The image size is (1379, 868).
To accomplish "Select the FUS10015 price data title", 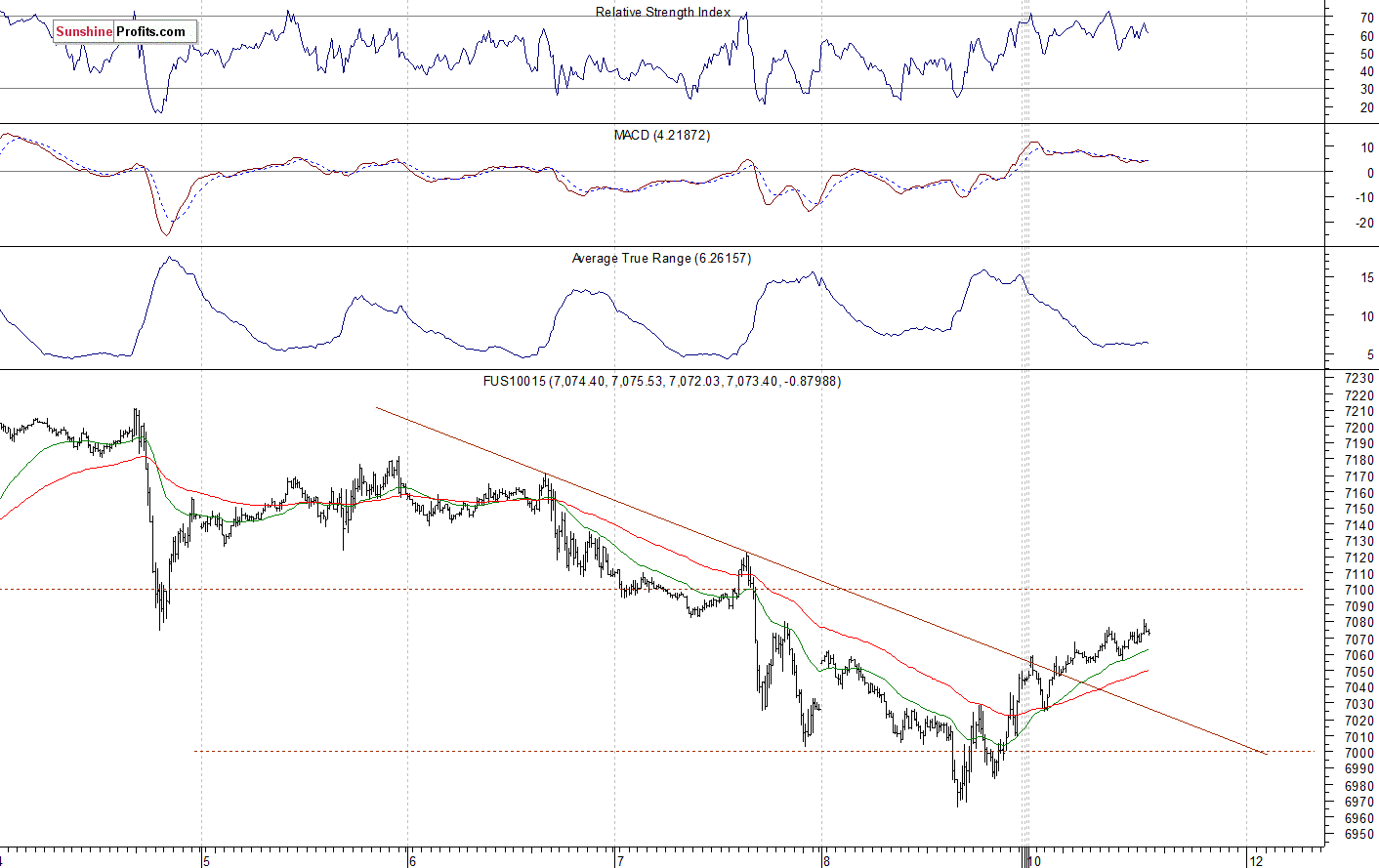I will pyautogui.click(x=662, y=381).
